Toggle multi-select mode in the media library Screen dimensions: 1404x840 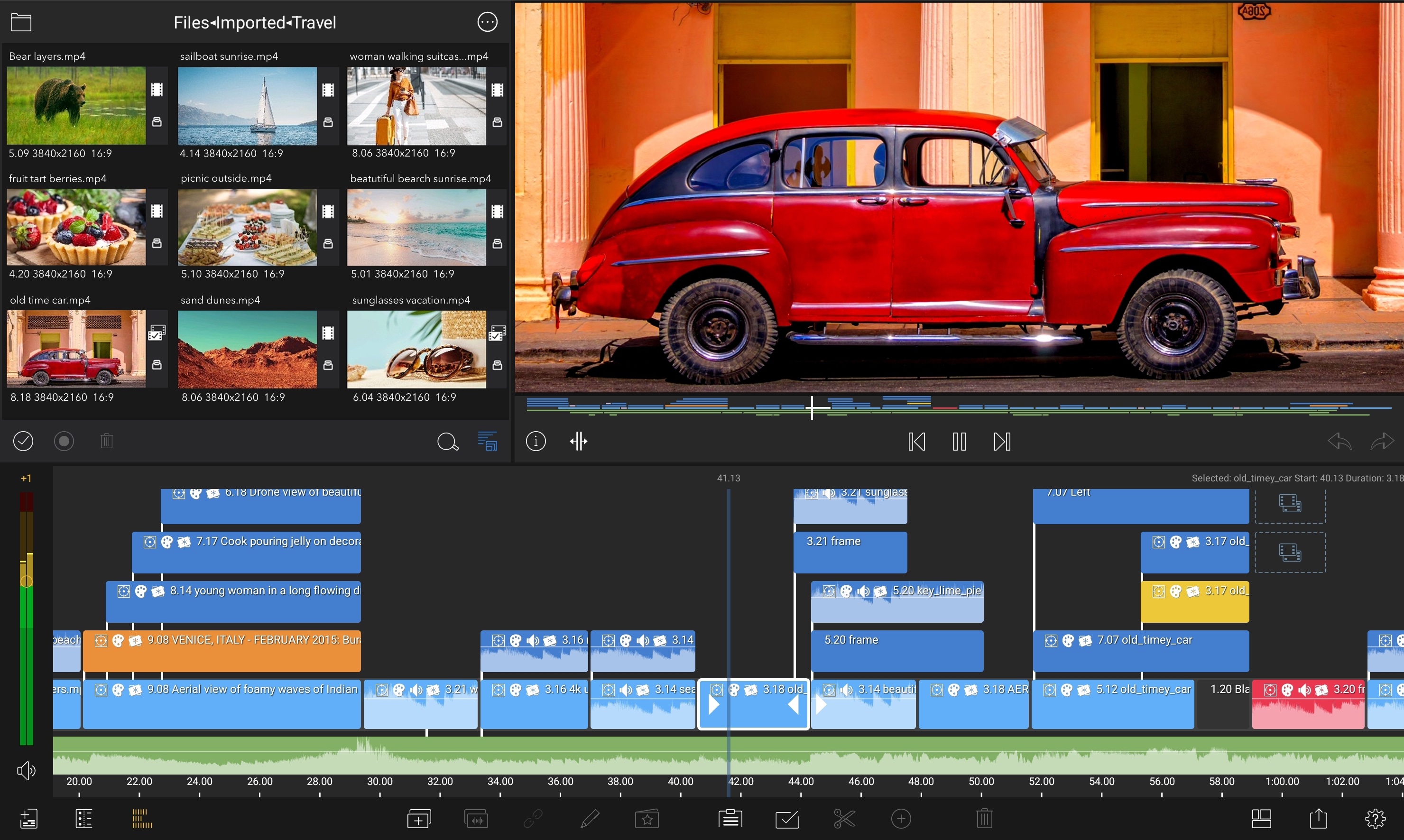click(23, 441)
